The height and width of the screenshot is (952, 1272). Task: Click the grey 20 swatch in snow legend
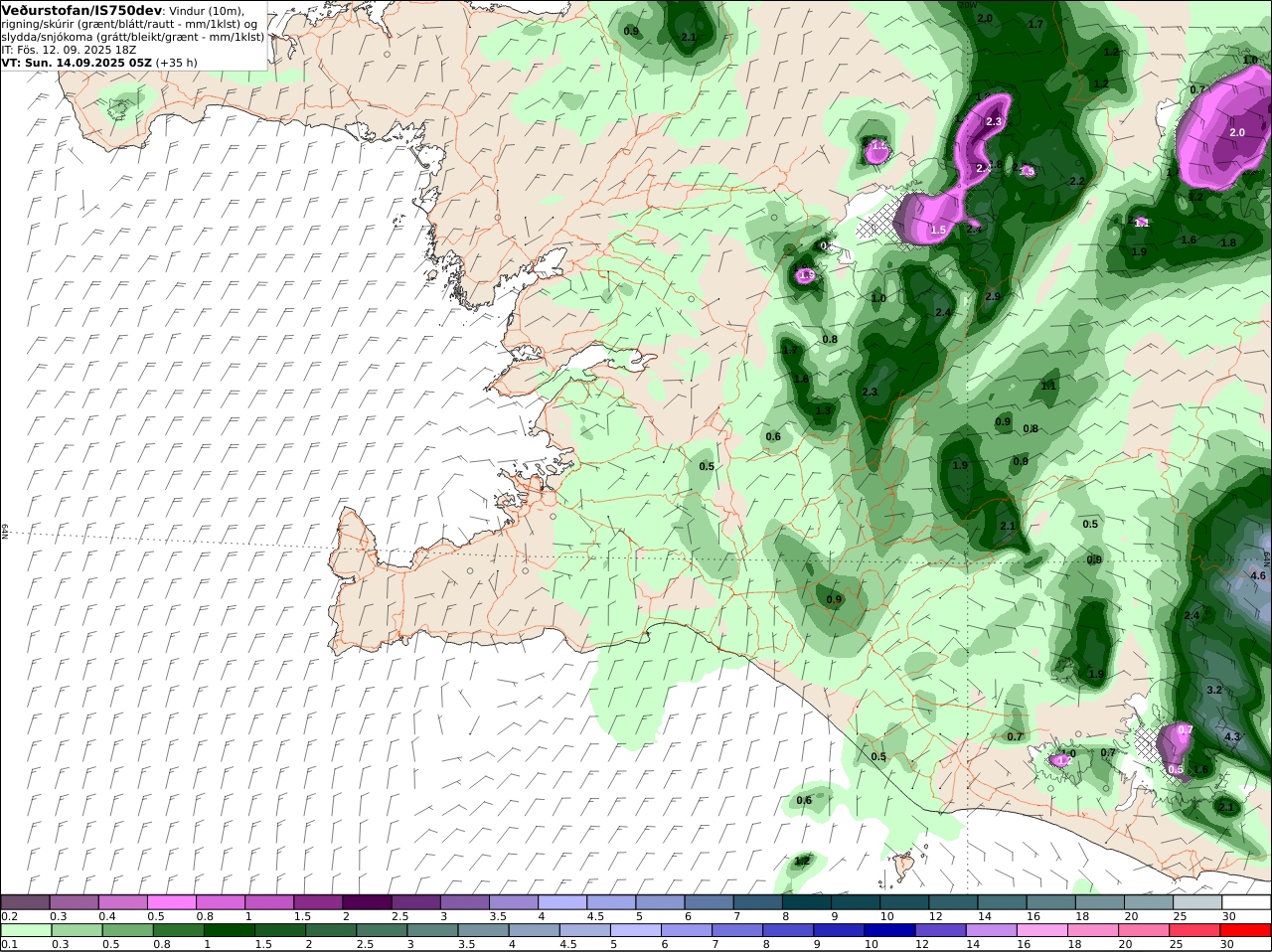[1149, 902]
